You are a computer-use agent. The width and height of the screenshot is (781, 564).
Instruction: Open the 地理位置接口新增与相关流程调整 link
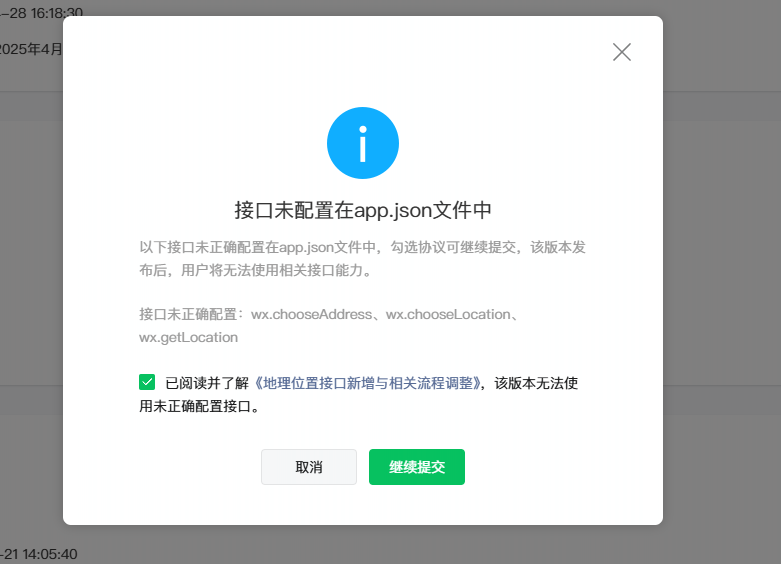point(369,383)
